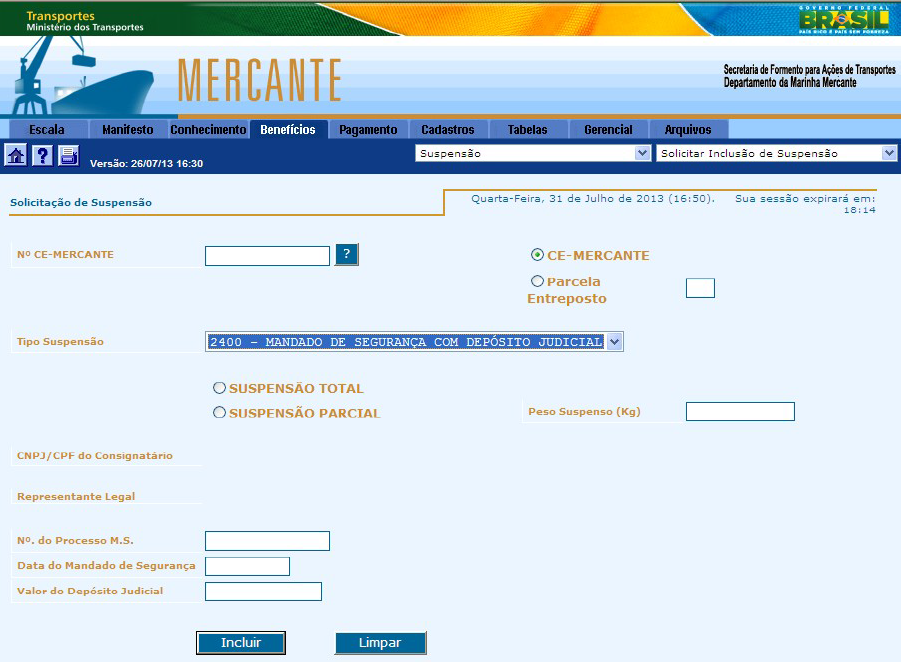Click the Valor do Depósito Judicial field

(x=263, y=592)
